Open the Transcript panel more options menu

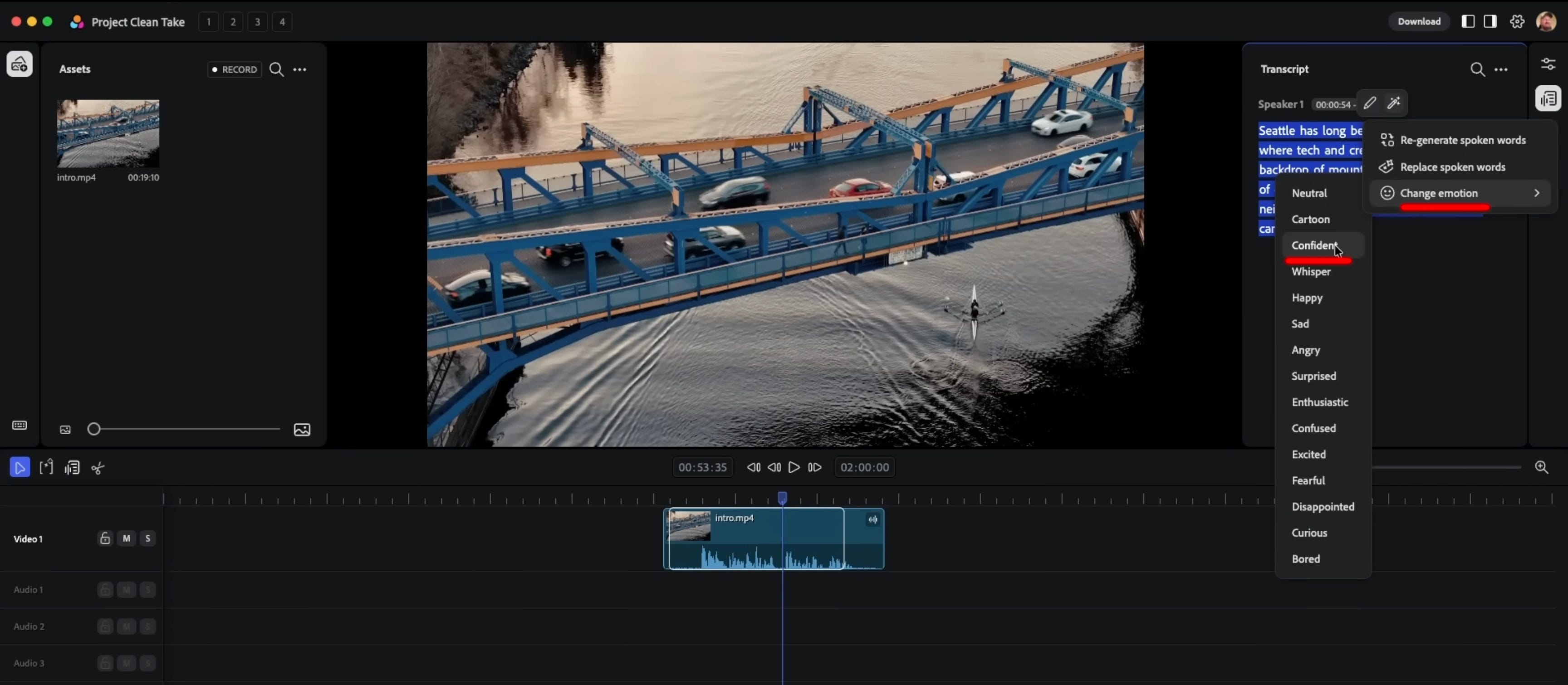[x=1501, y=69]
